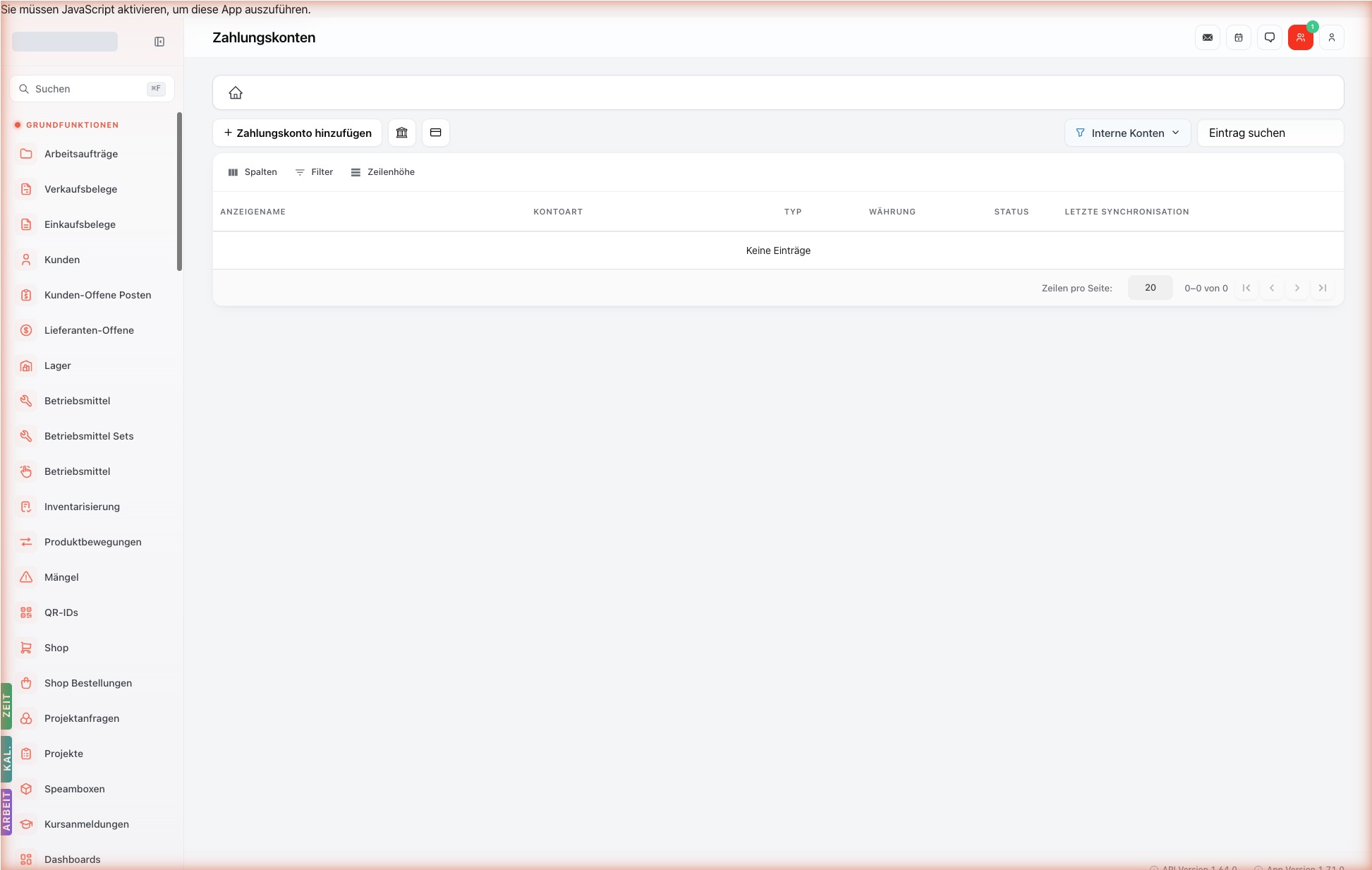Click Shop Bestellungen bag icon
This screenshot has width=1372, height=870.
26,683
